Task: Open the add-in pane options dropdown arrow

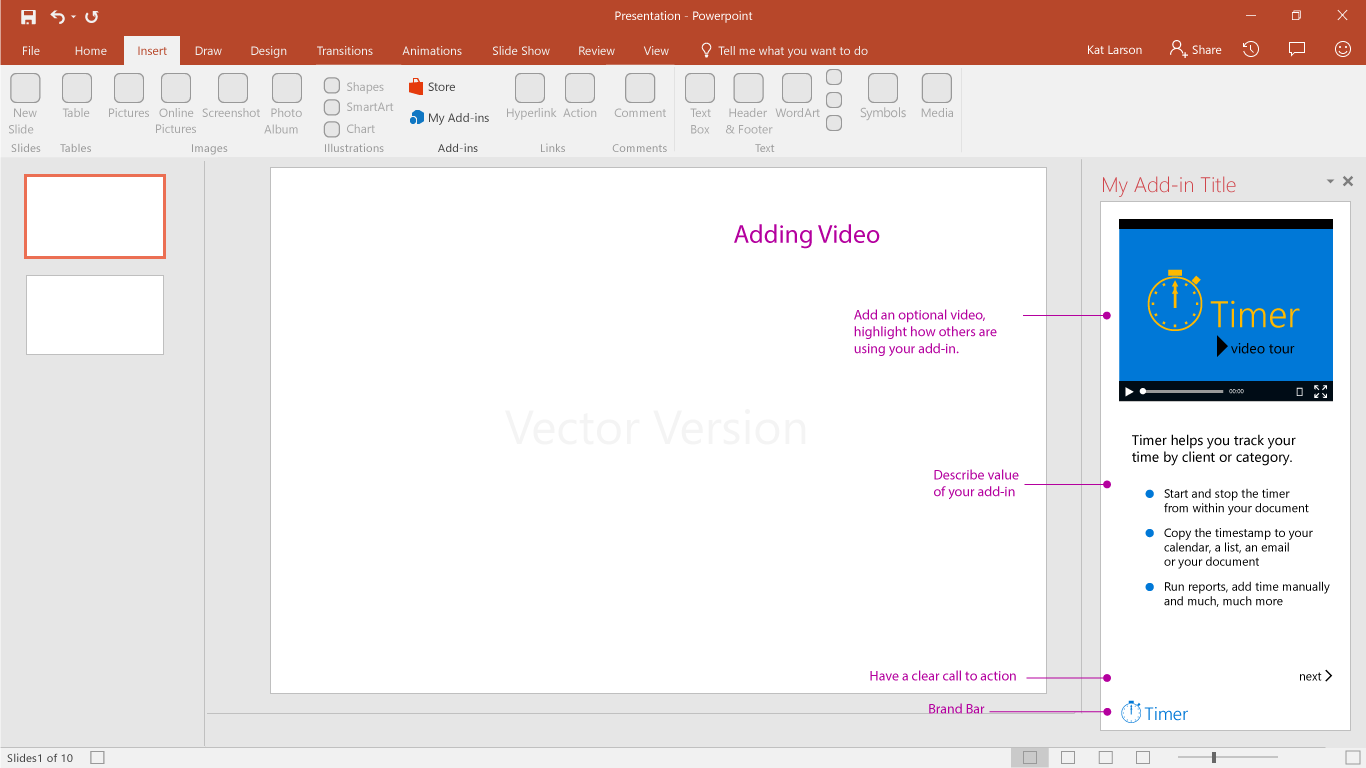Action: 1330,181
